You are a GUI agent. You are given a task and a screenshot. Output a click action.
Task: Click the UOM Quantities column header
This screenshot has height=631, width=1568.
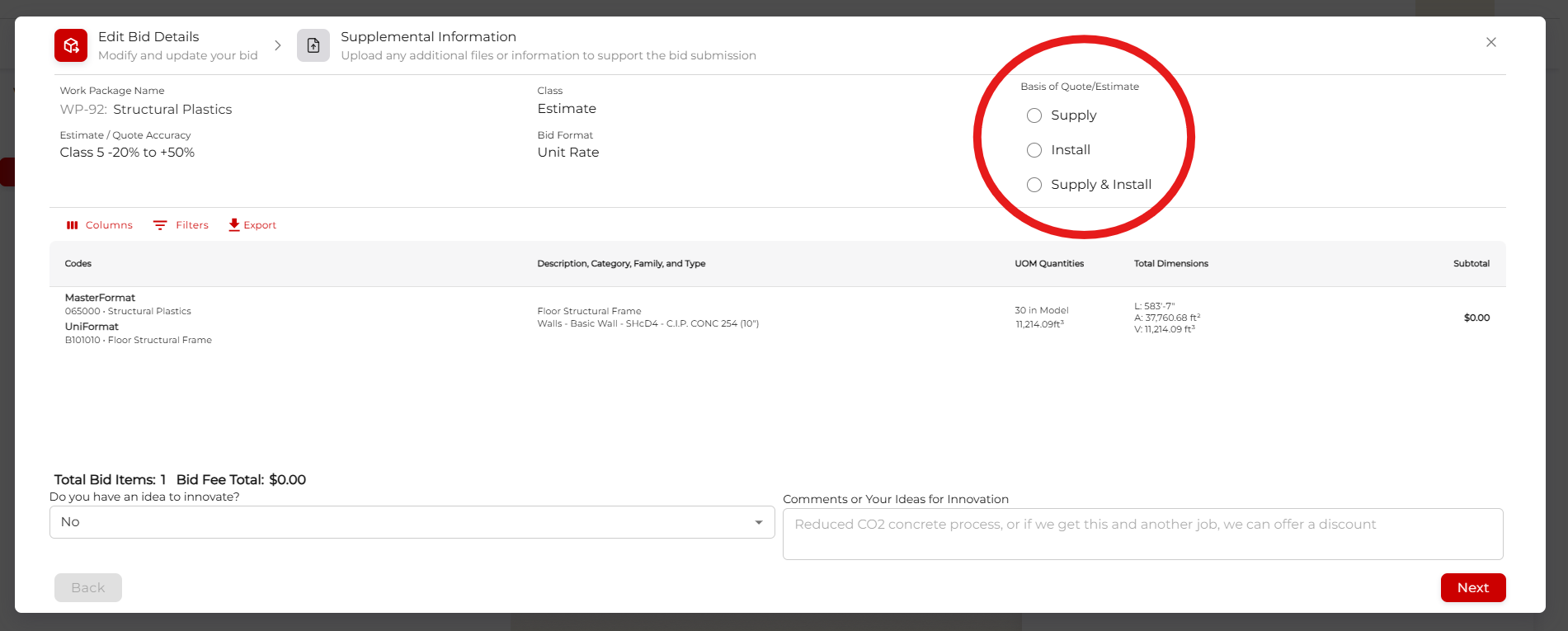(1049, 264)
